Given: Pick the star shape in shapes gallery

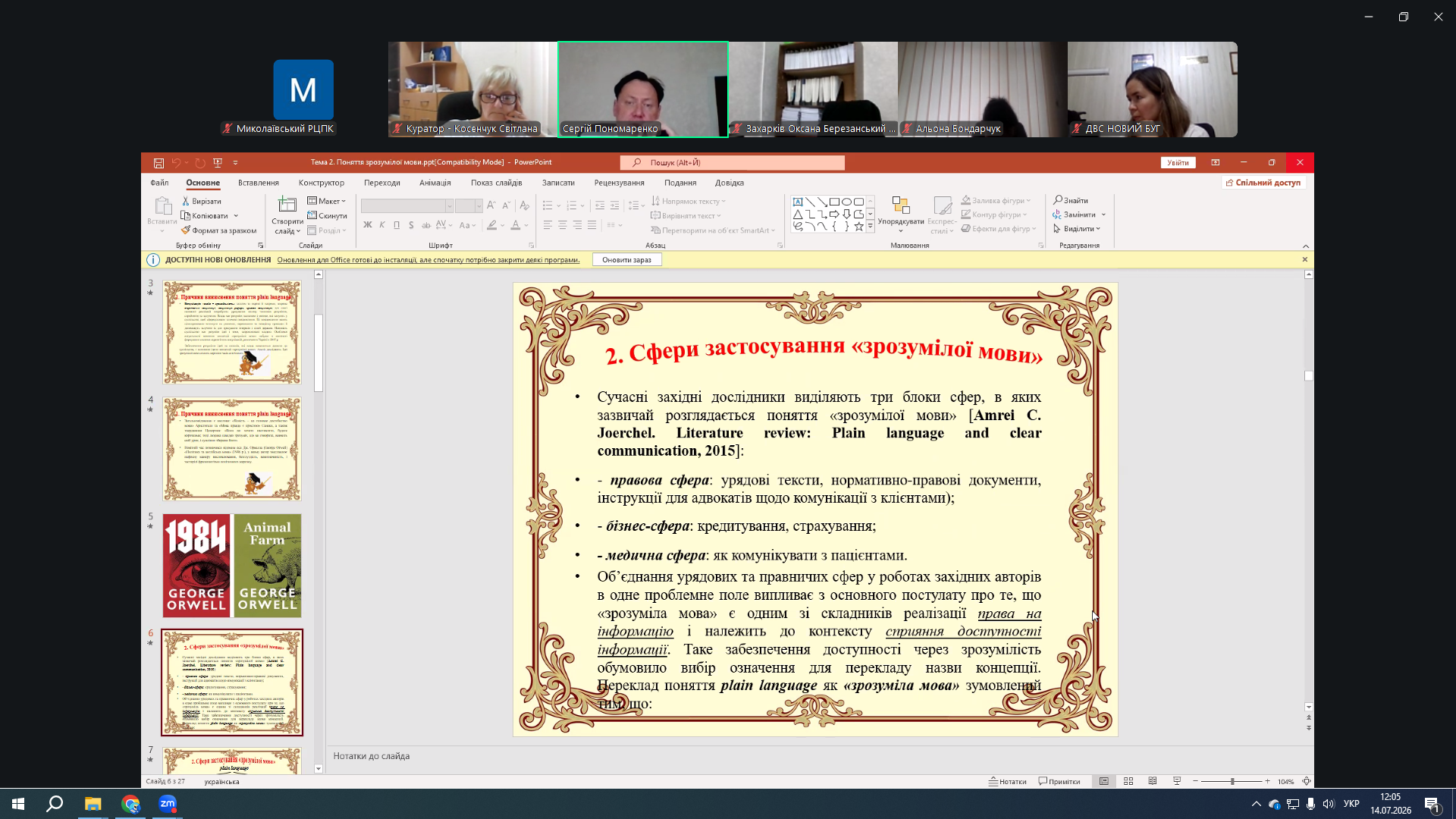Looking at the screenshot, I should point(859,226).
